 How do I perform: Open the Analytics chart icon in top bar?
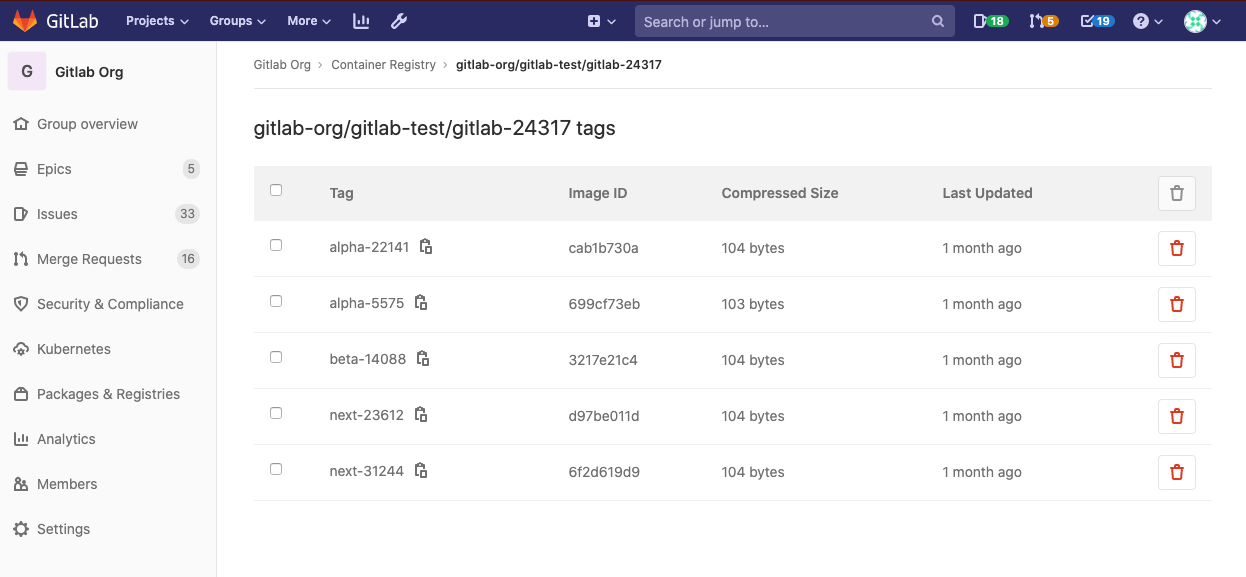pyautogui.click(x=361, y=21)
